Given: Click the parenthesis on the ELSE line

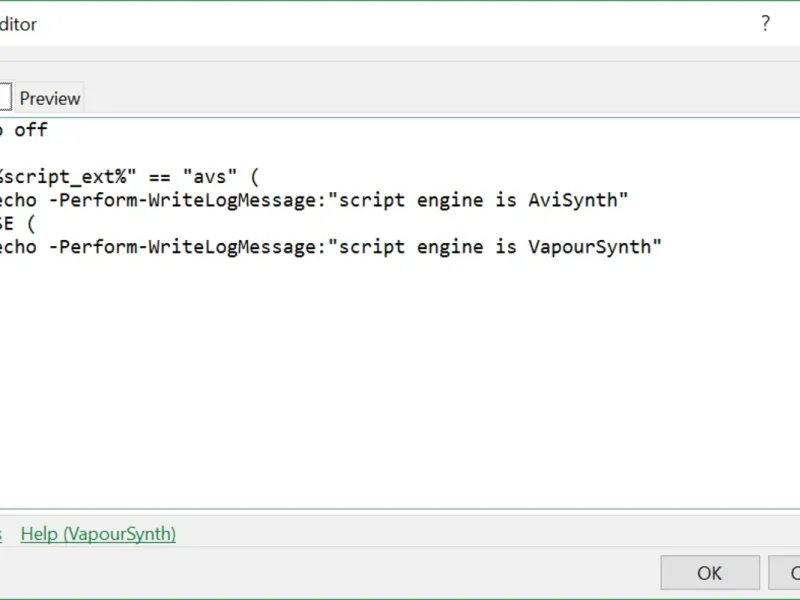Looking at the screenshot, I should coord(32,223).
